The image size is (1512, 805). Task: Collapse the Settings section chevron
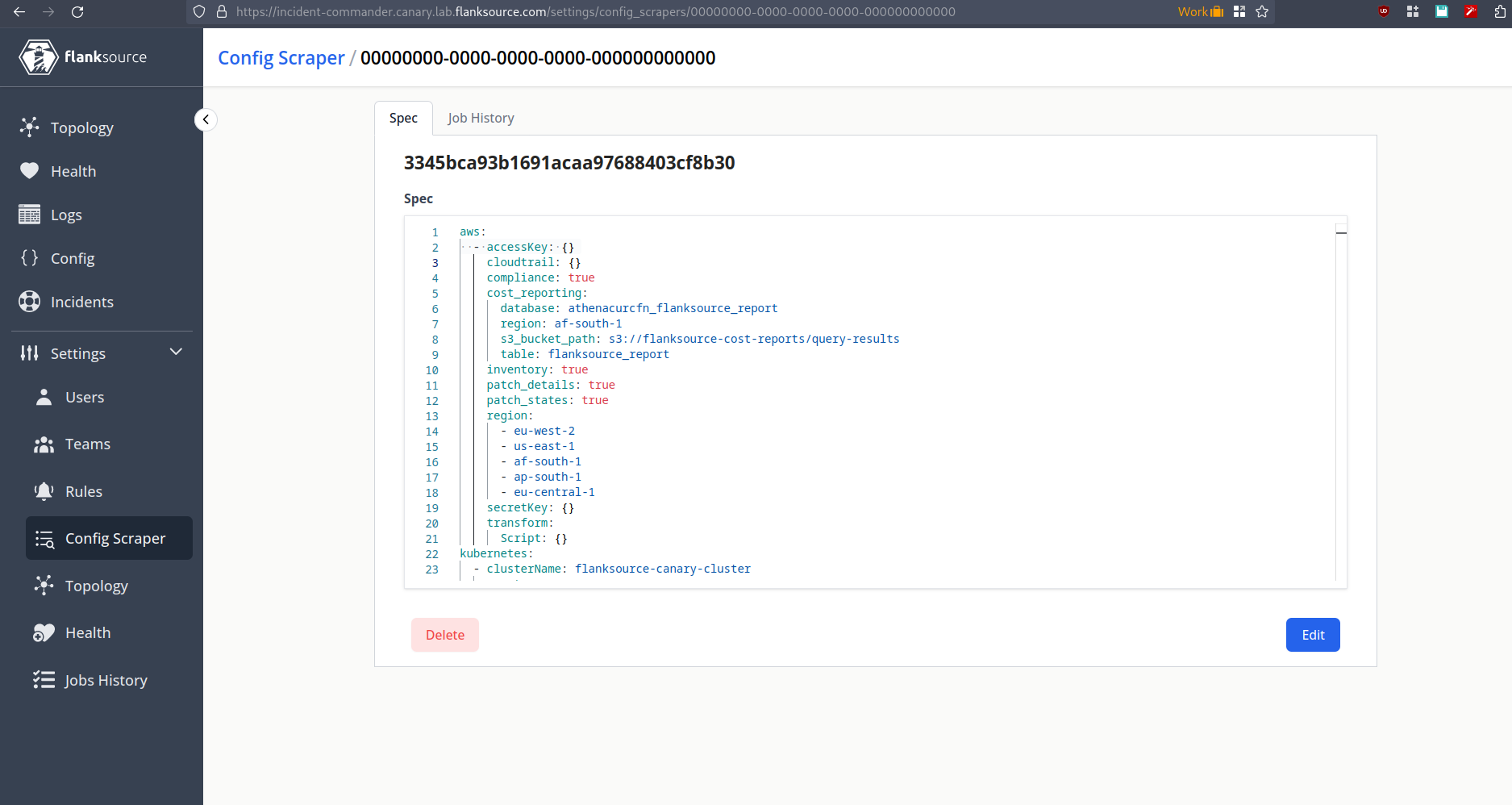click(176, 352)
